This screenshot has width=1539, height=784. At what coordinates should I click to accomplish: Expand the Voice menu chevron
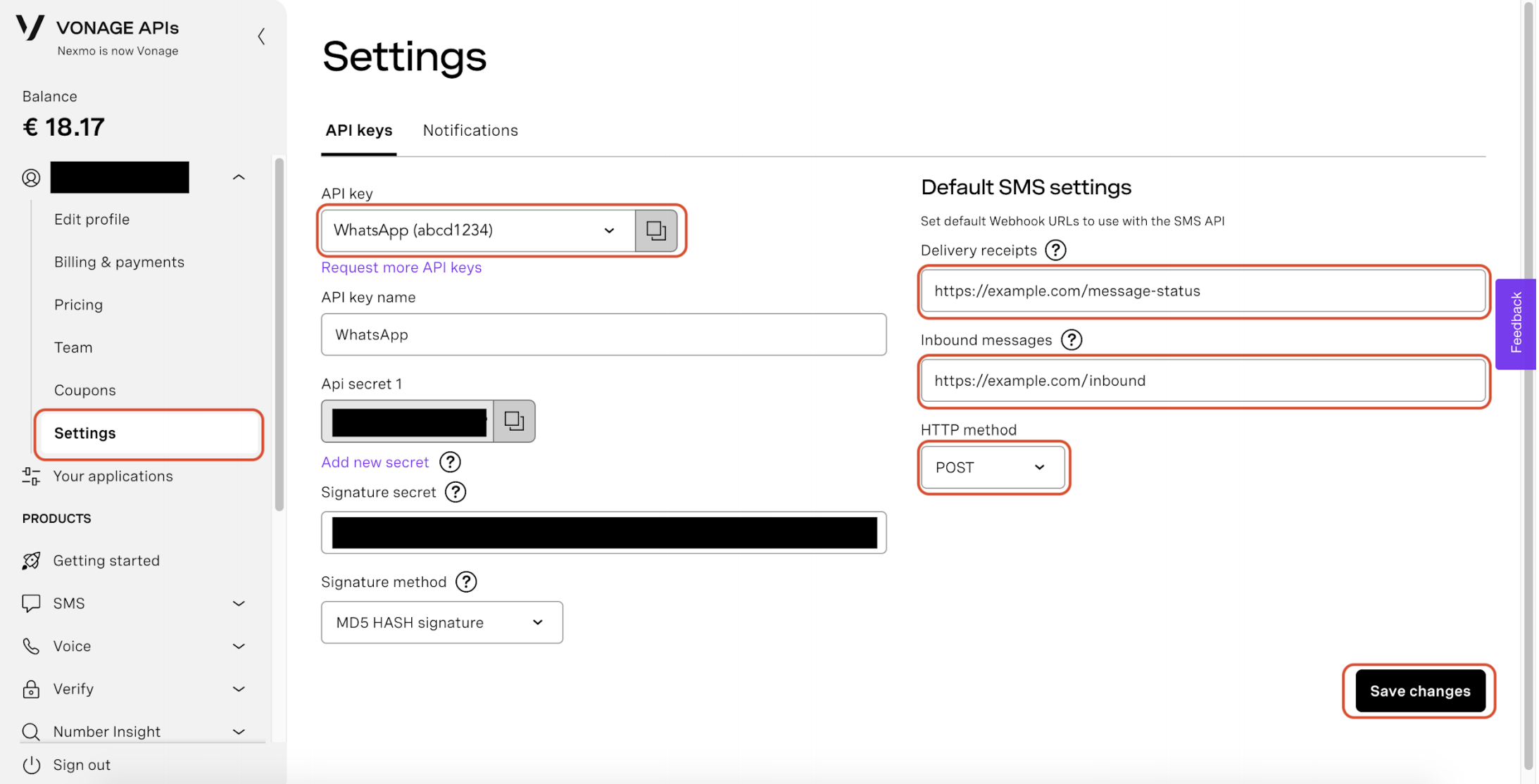coord(239,646)
